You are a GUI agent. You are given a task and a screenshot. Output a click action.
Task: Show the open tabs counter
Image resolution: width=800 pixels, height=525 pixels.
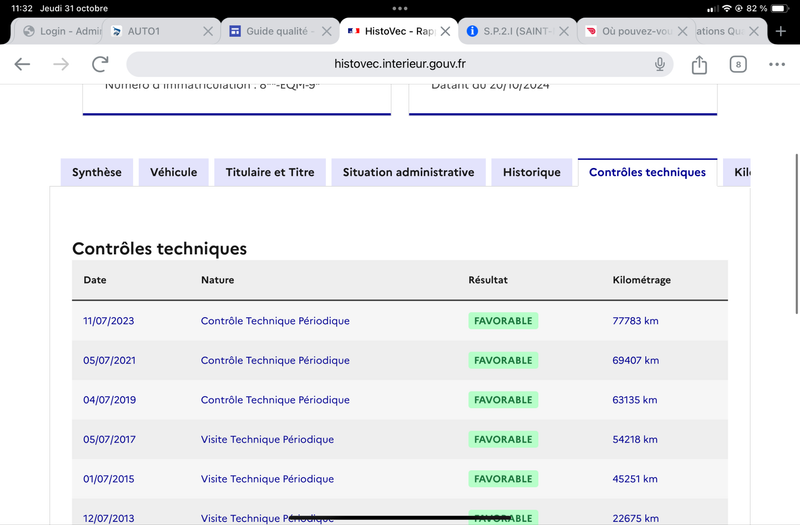[738, 64]
